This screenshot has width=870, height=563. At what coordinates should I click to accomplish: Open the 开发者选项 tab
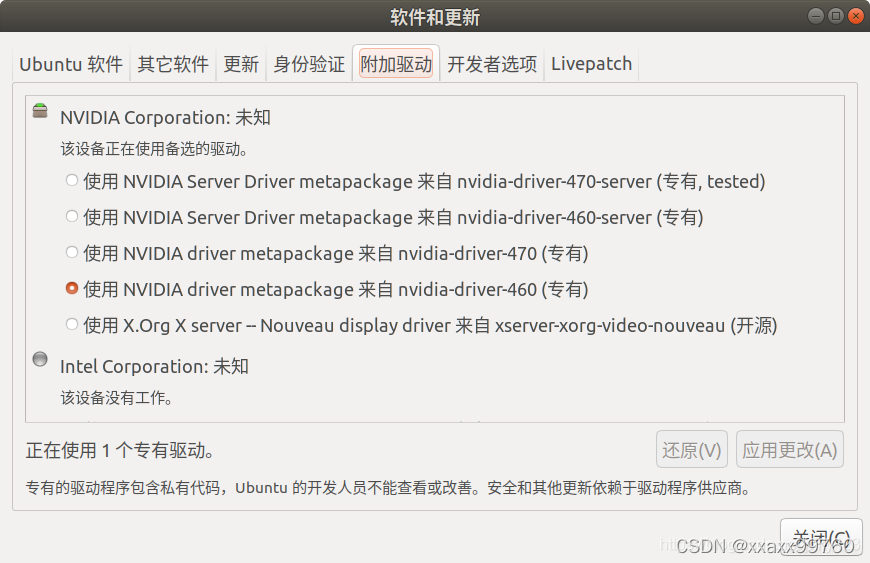click(492, 64)
